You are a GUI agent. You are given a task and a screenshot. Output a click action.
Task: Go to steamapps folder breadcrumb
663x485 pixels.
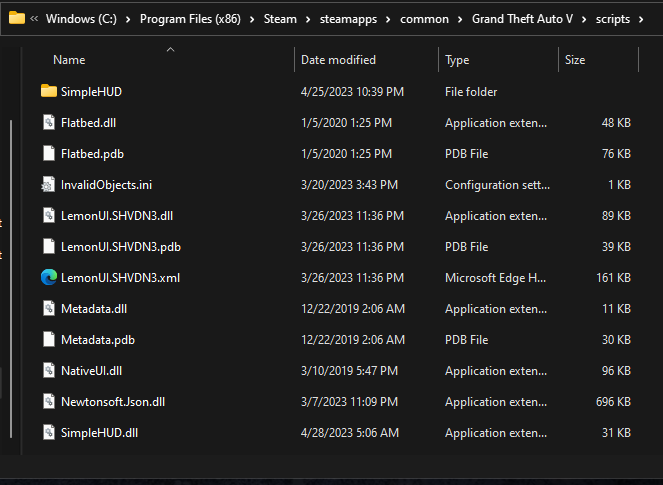(x=348, y=19)
